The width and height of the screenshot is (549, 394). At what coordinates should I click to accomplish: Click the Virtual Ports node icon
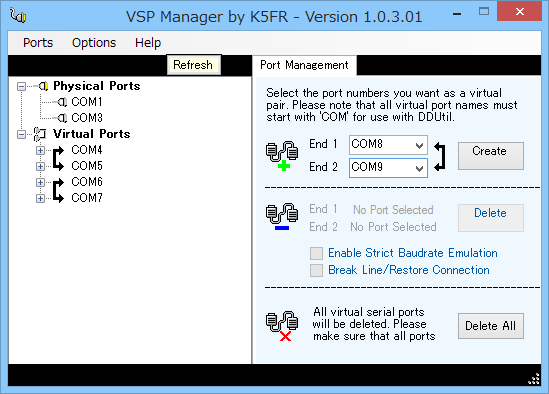click(40, 134)
